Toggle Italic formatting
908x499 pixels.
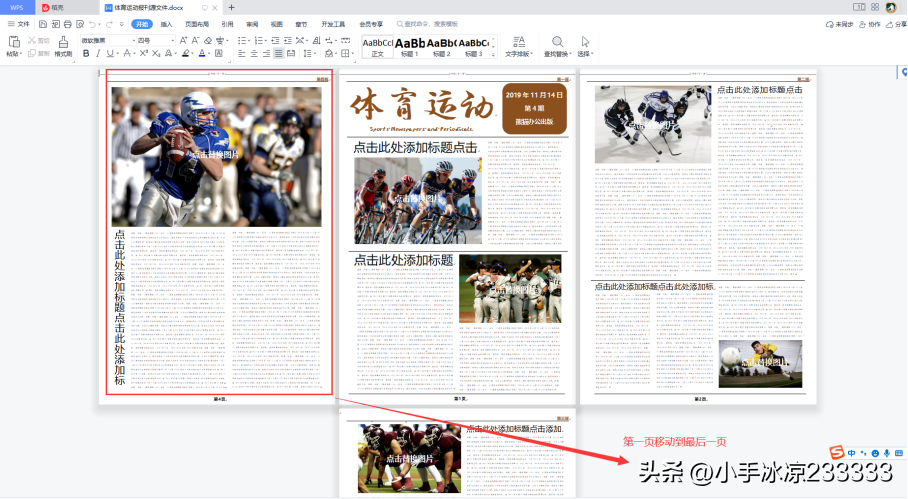(99, 54)
